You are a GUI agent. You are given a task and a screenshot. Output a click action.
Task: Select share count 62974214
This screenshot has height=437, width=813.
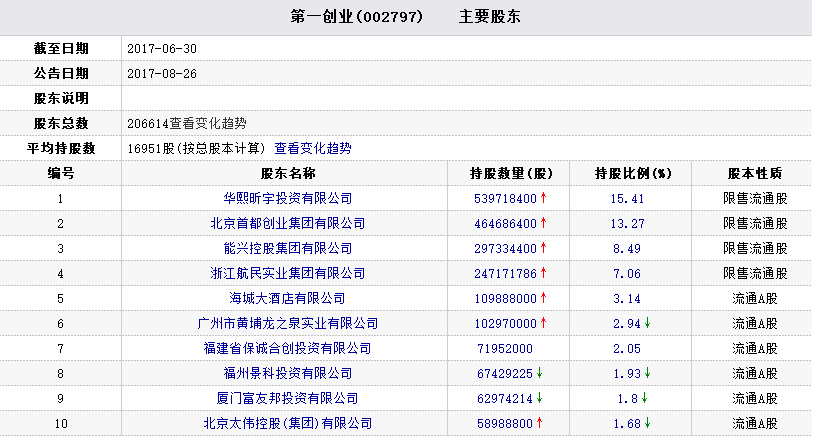click(x=505, y=399)
